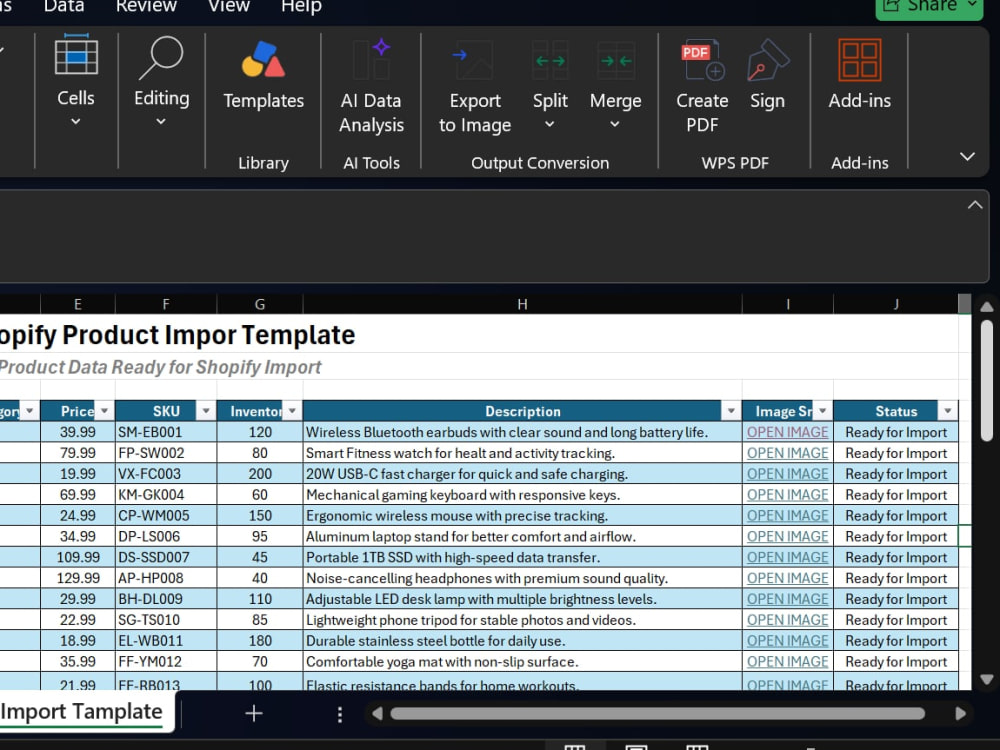Select the Shopify Product Import Template title

[177, 335]
